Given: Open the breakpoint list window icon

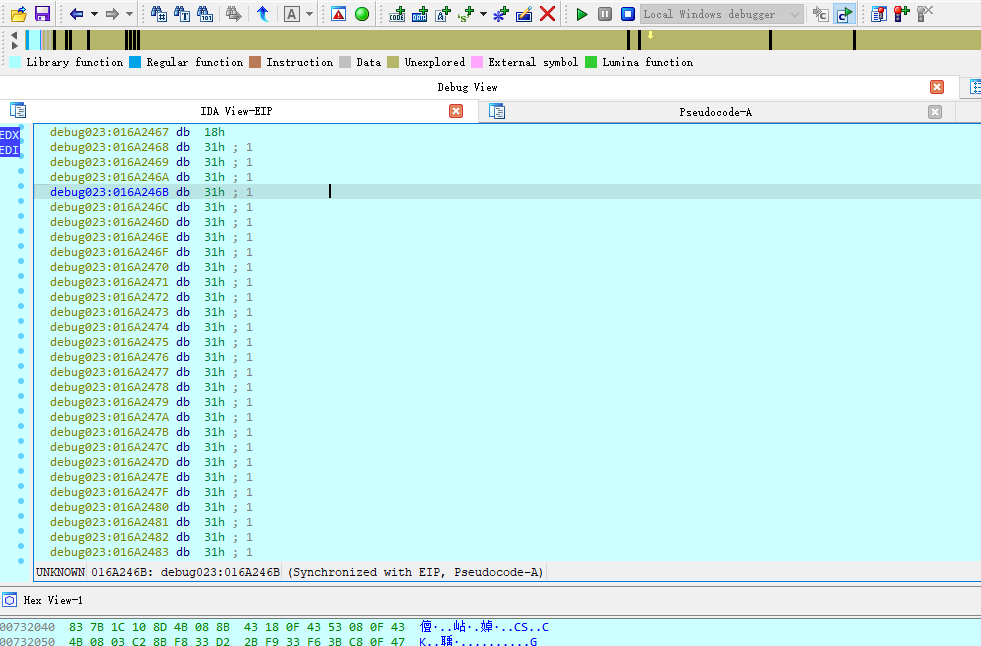Looking at the screenshot, I should coord(878,14).
